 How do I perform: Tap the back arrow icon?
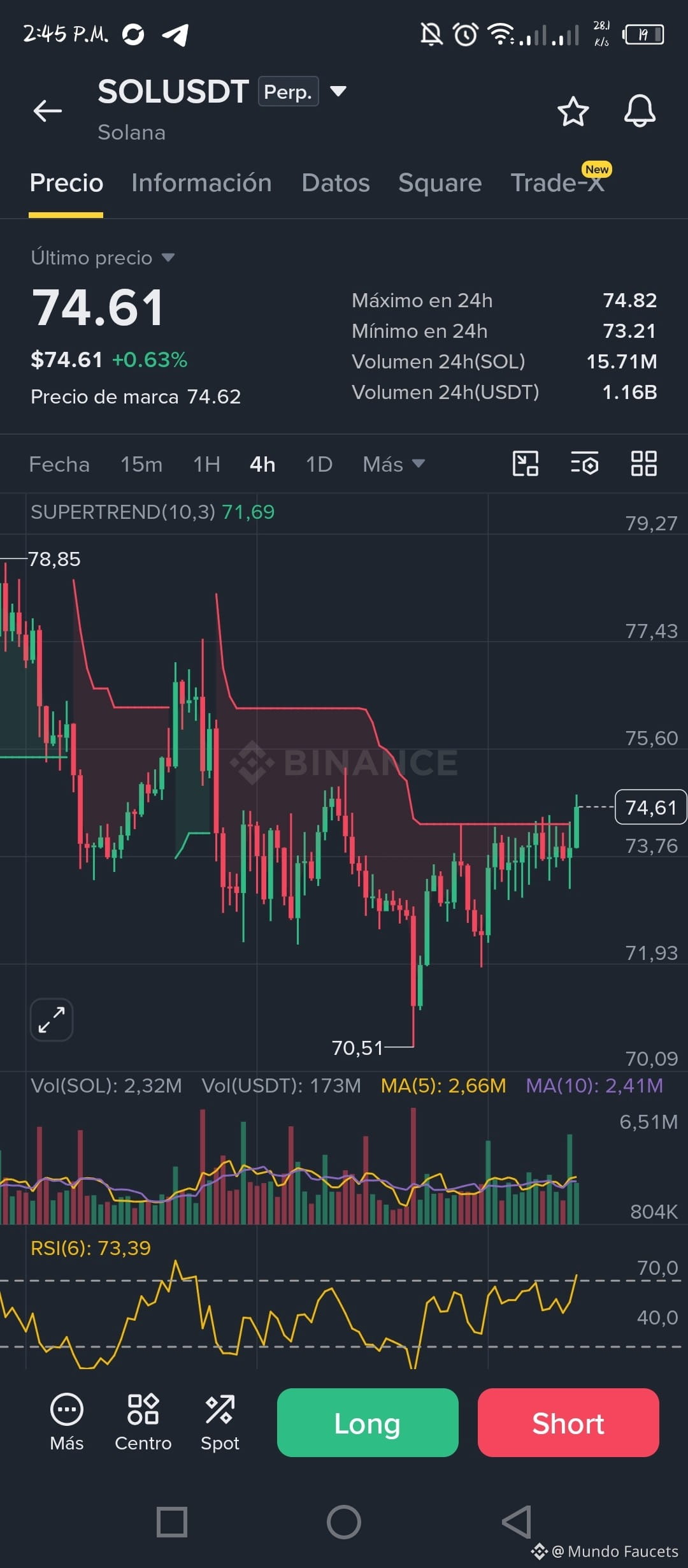point(48,110)
